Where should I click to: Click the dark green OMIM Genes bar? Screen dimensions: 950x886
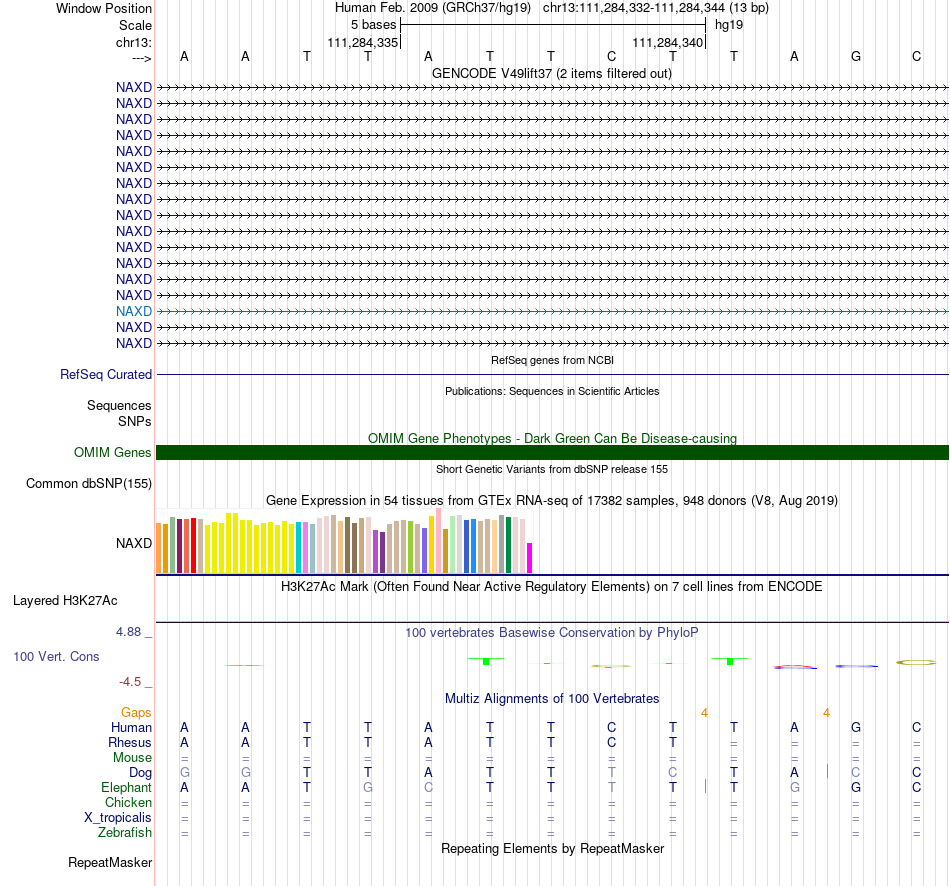pyautogui.click(x=552, y=452)
